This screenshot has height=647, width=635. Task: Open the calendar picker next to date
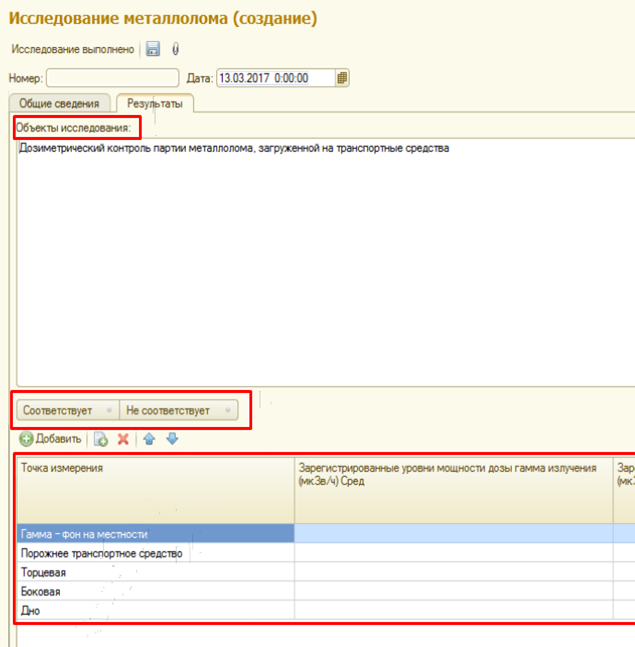pyautogui.click(x=342, y=78)
